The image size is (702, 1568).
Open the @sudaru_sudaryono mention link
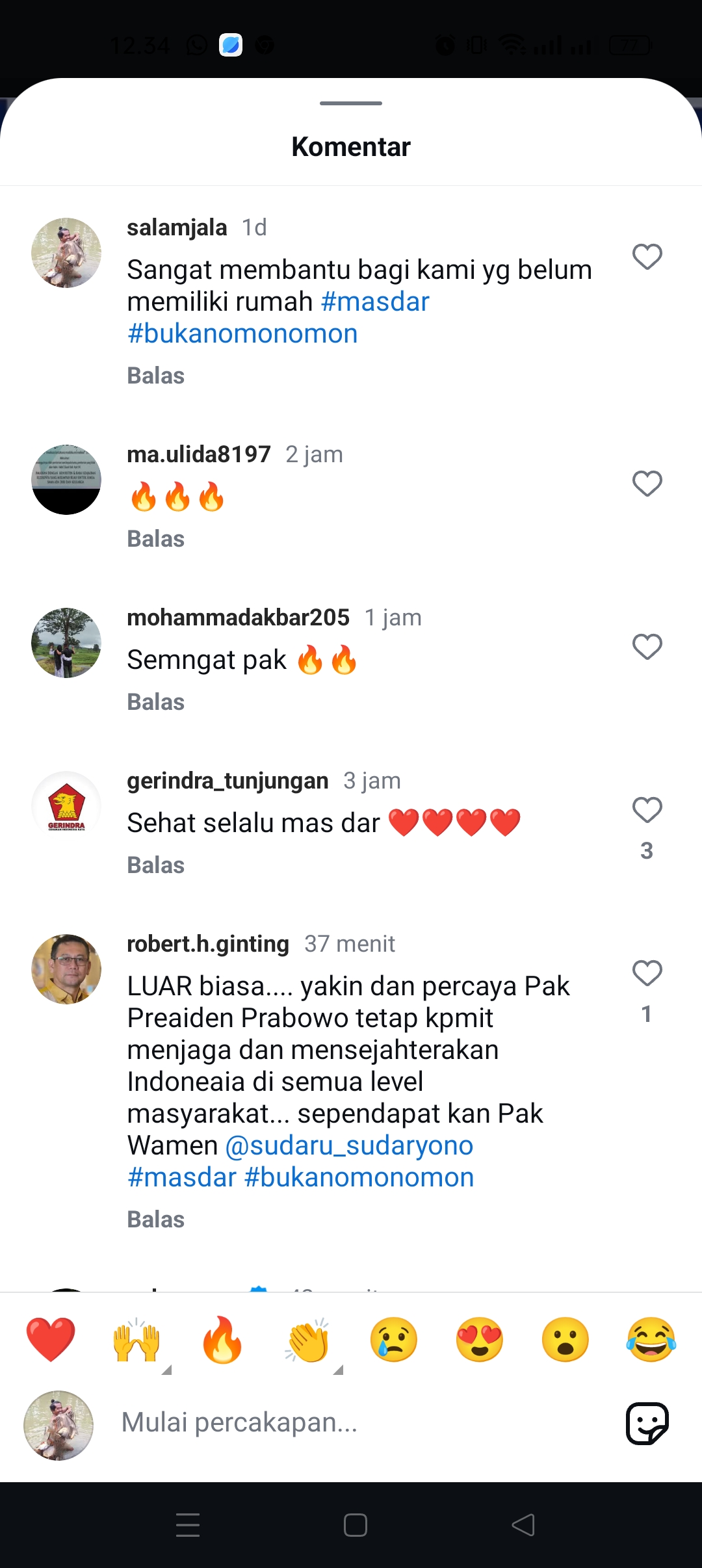349,1145
